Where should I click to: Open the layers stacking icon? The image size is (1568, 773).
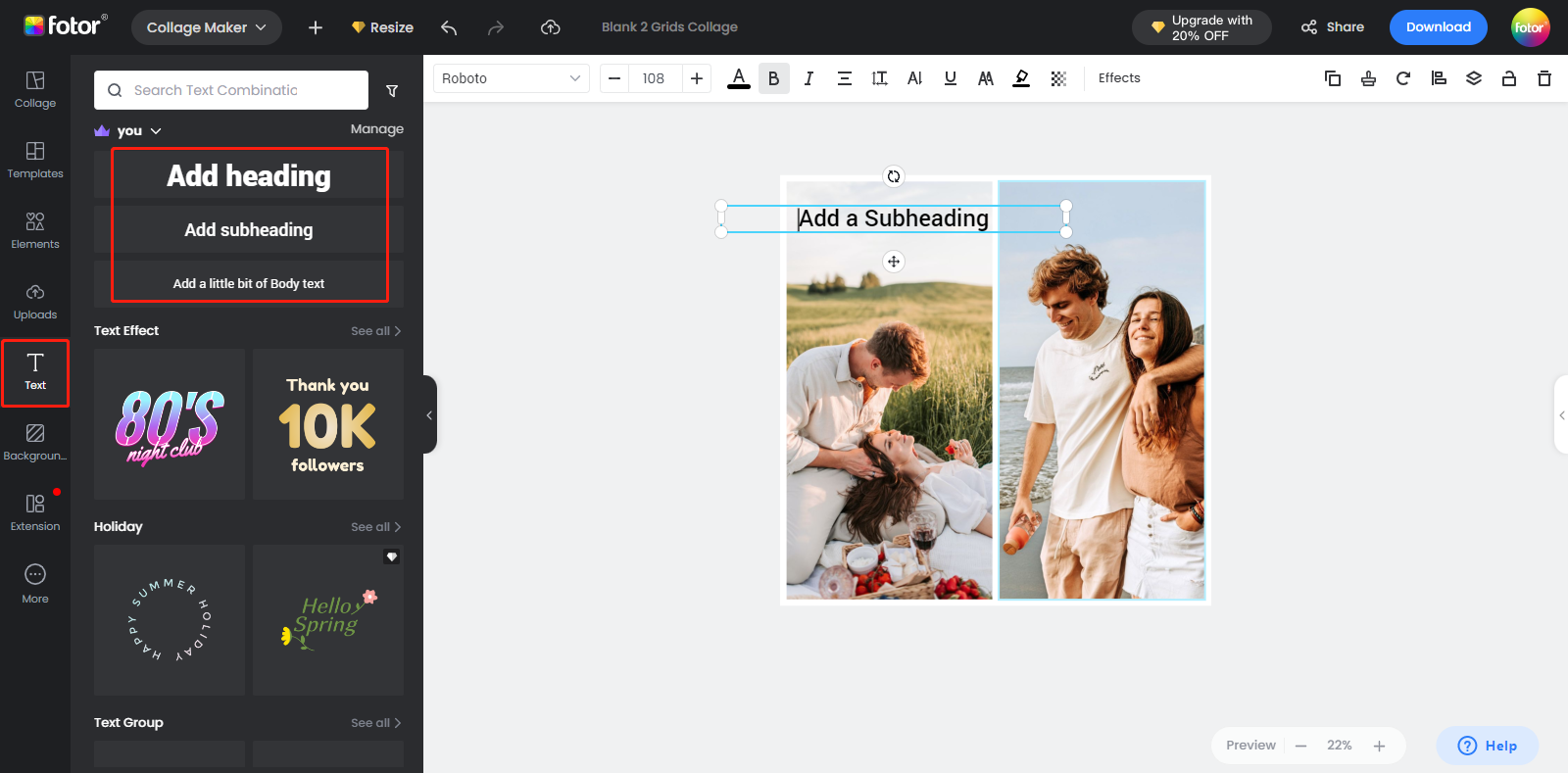pos(1473,78)
